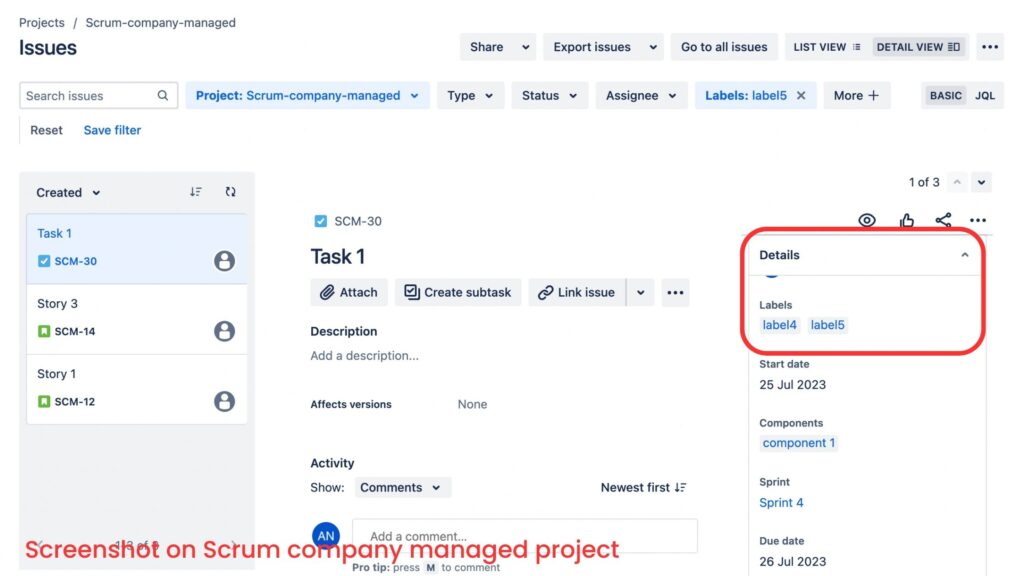Select the Story 1 issue card
This screenshot has width=1024, height=576.
tap(136, 389)
